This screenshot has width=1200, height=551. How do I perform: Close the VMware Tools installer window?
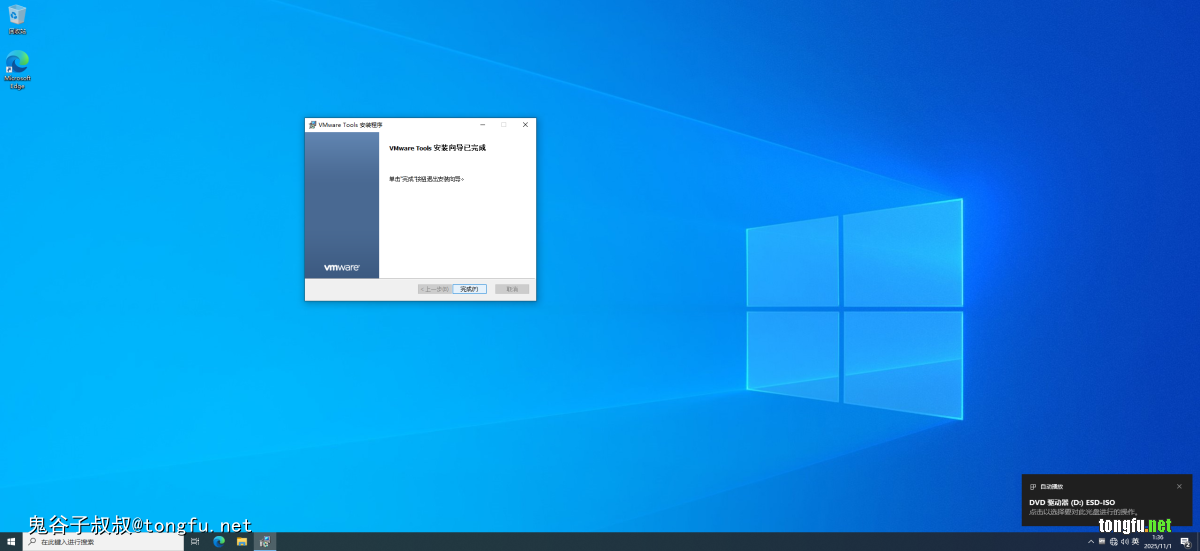click(x=525, y=125)
